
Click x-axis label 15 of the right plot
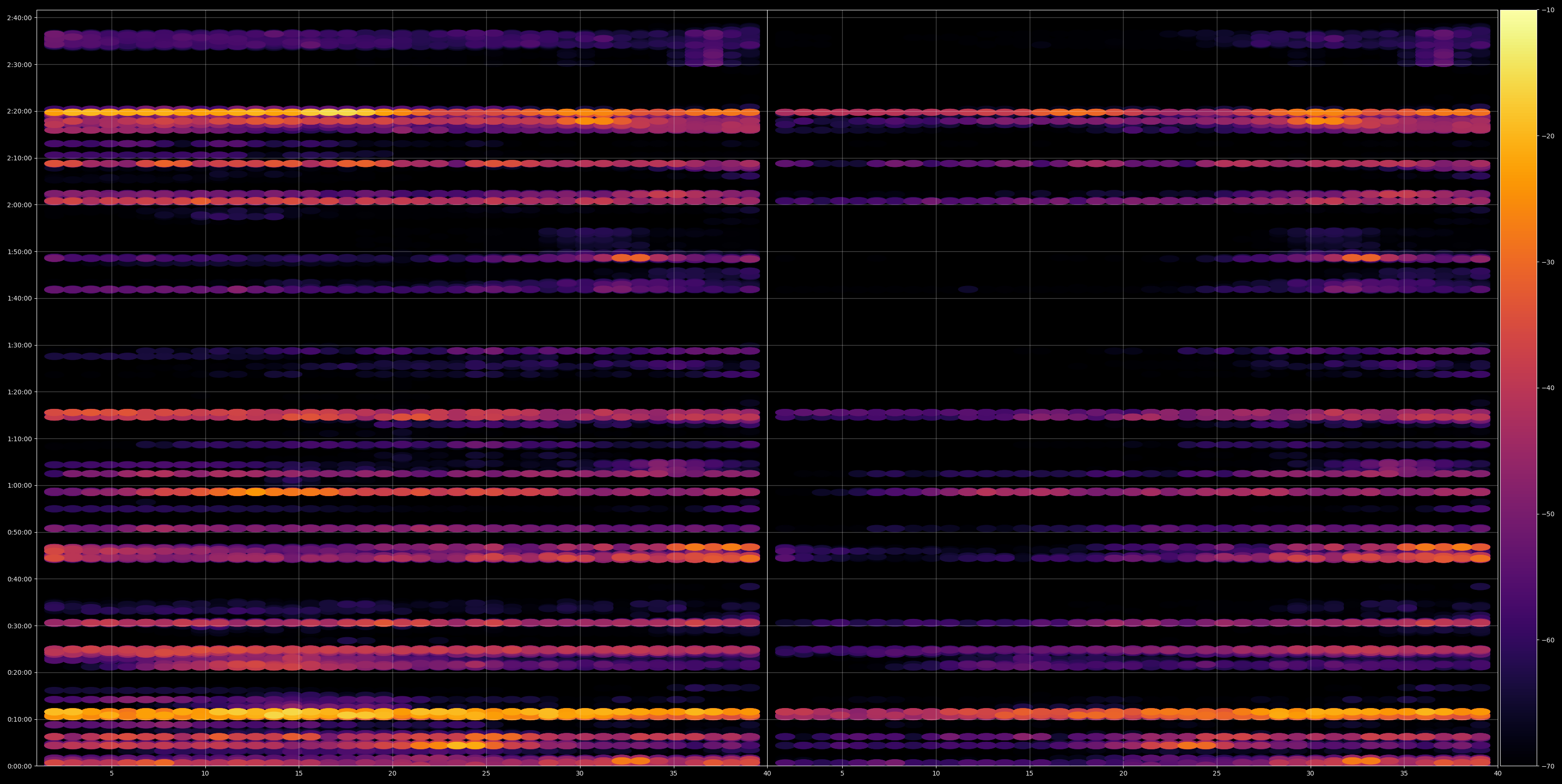1030,774
